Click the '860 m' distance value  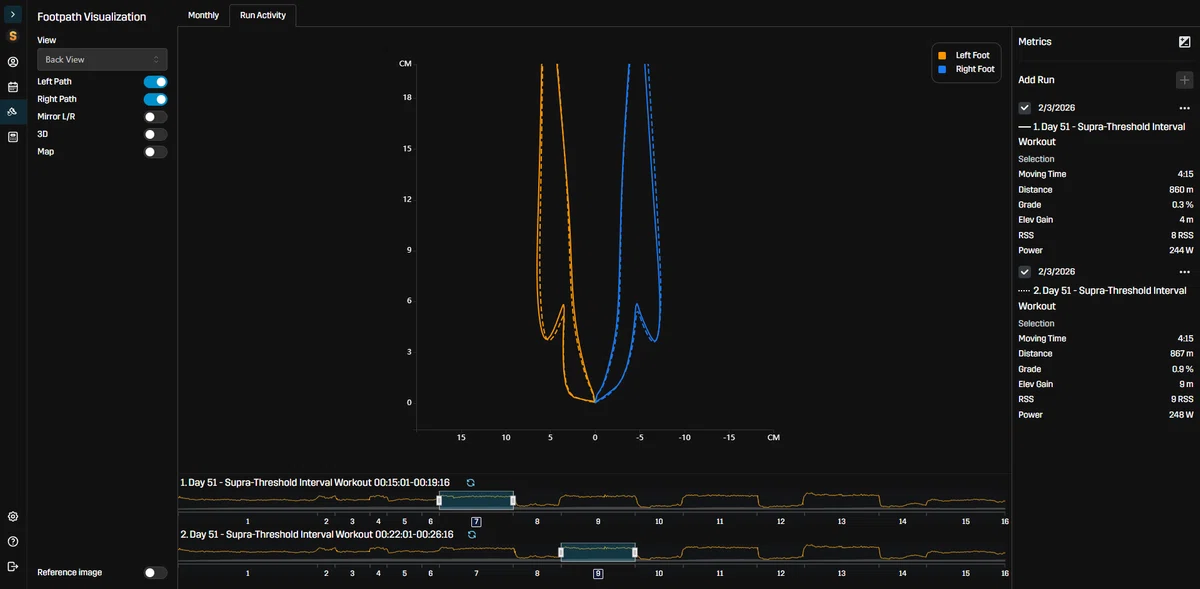click(x=1182, y=190)
